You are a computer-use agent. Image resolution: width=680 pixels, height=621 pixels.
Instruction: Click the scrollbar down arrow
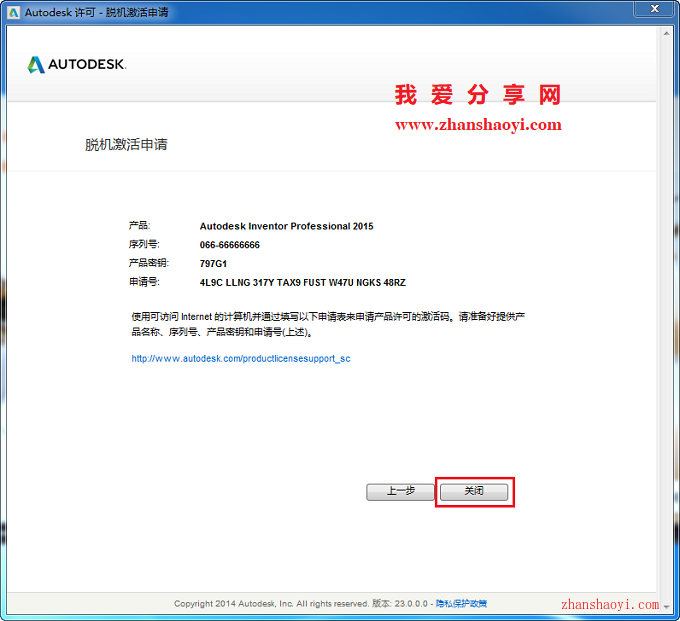(x=666, y=607)
